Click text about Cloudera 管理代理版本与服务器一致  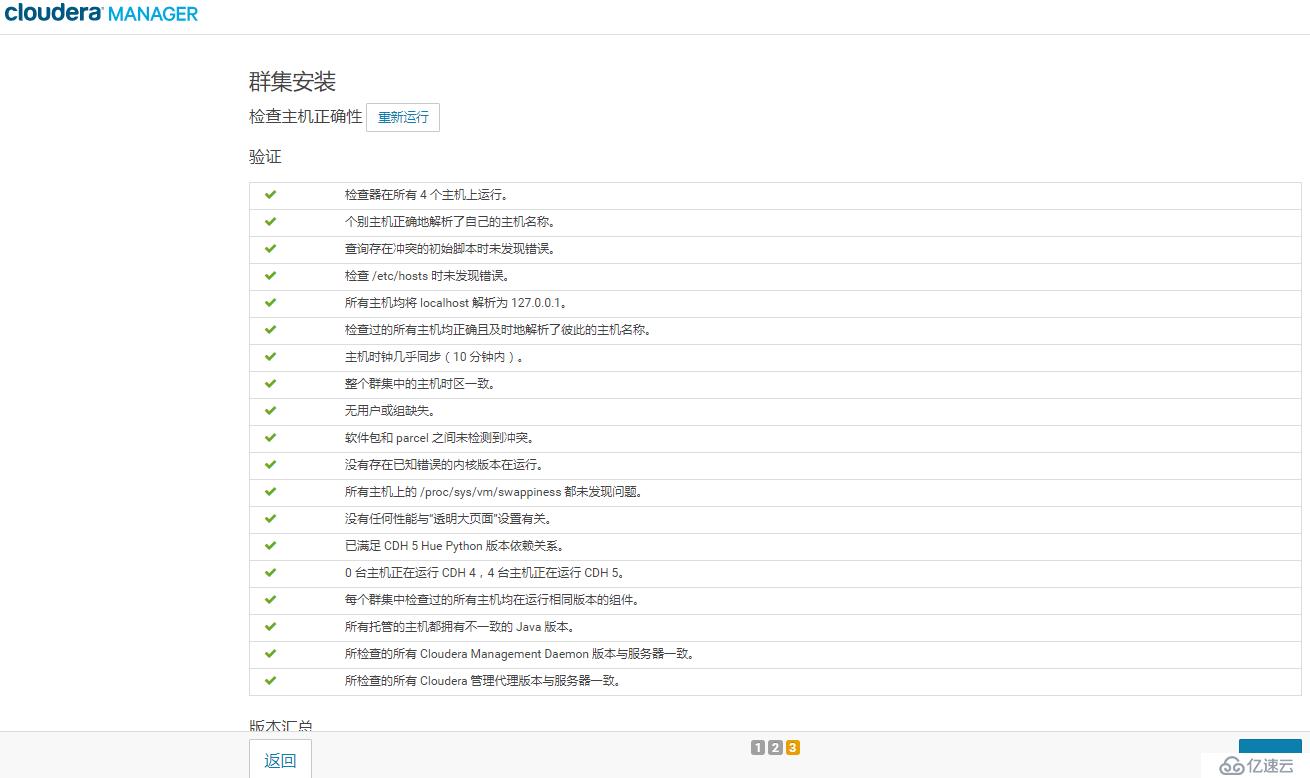tap(483, 681)
